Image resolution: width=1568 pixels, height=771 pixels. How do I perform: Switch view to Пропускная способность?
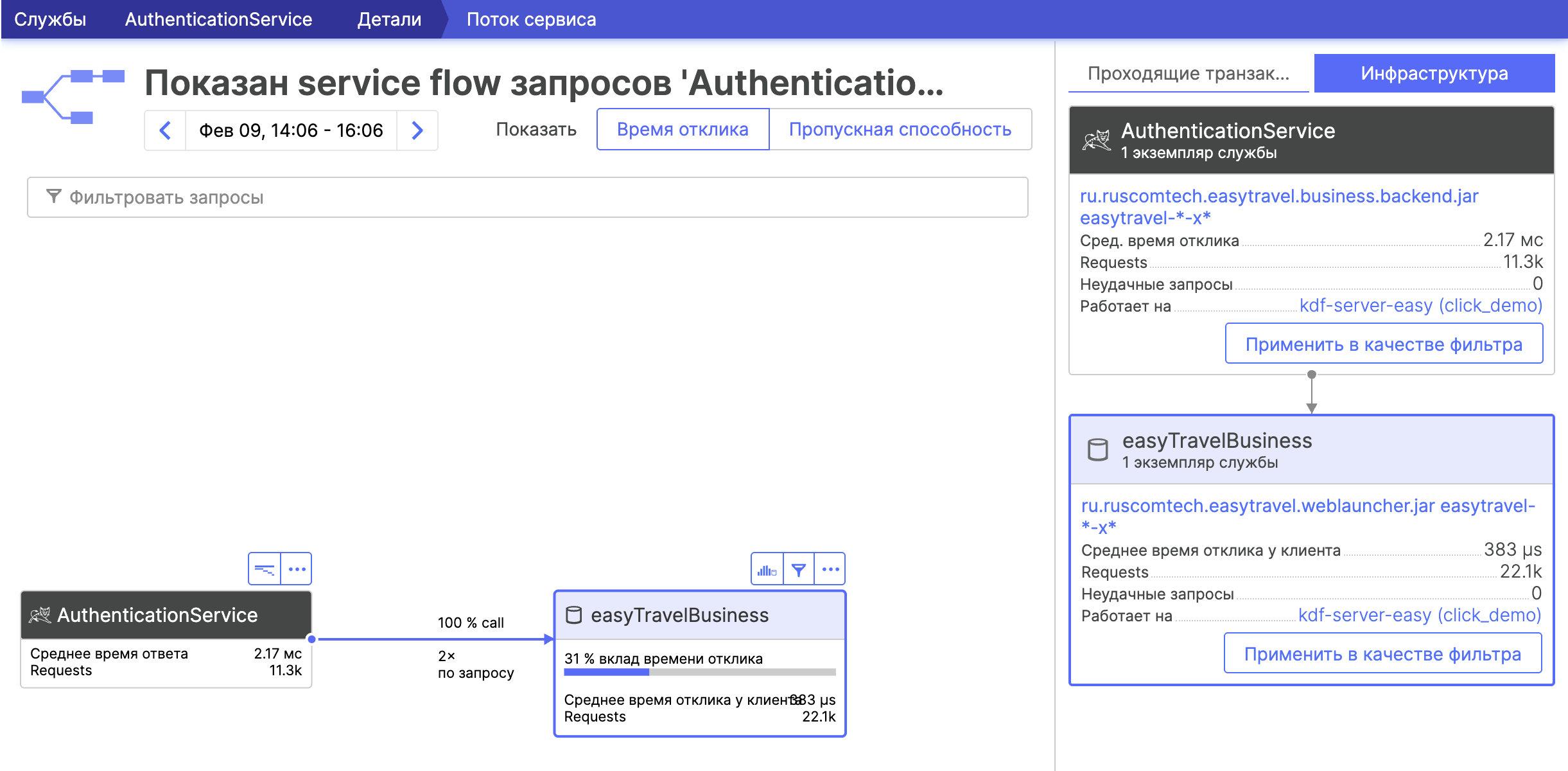900,129
